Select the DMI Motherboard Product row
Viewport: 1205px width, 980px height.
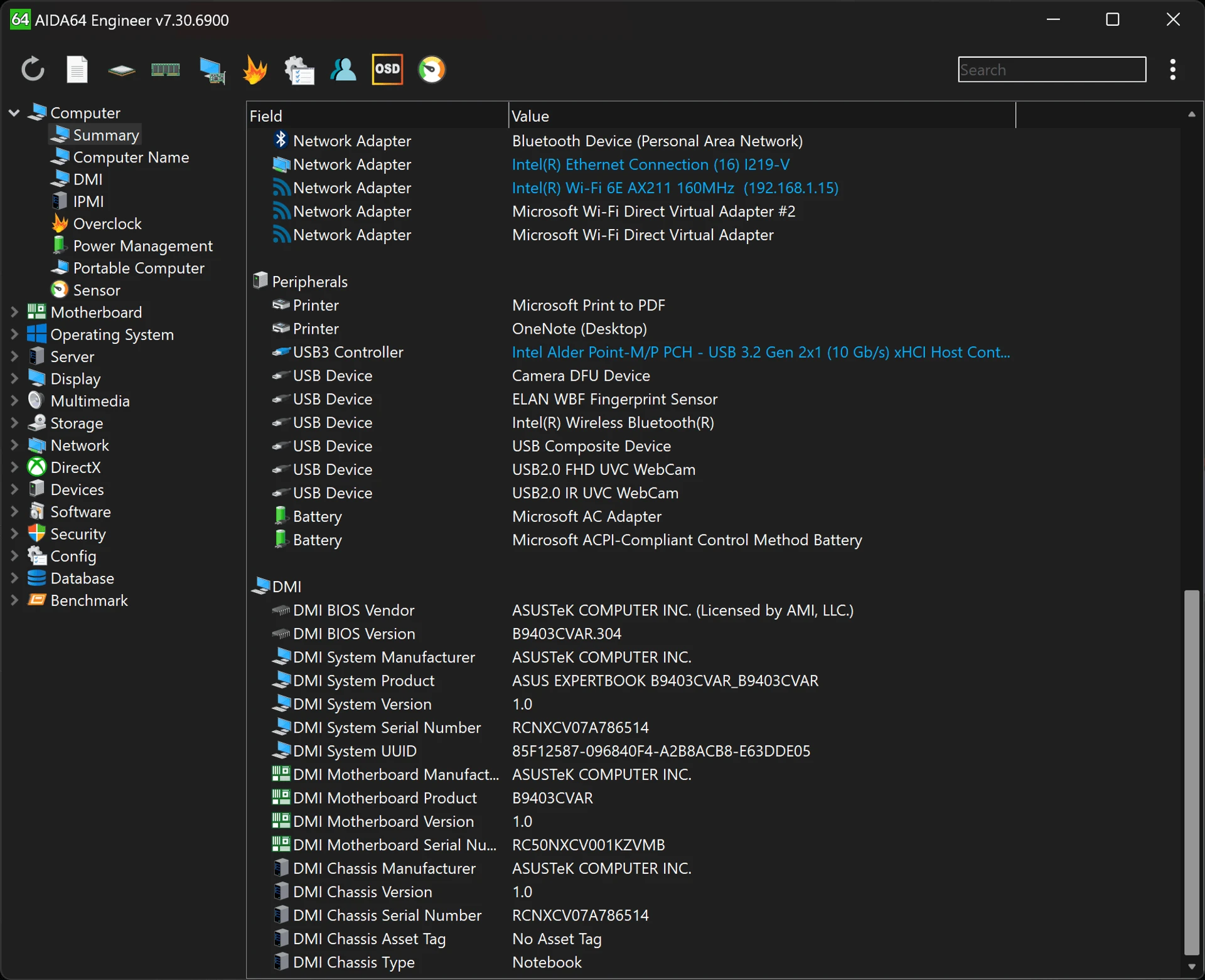(x=714, y=798)
